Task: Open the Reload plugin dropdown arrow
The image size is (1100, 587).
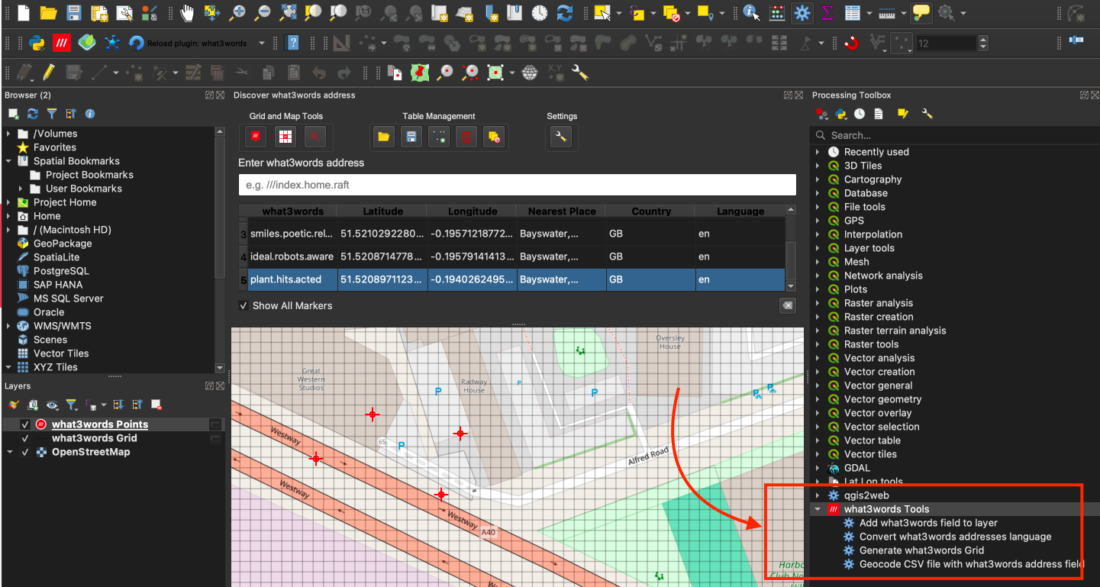Action: [x=262, y=43]
